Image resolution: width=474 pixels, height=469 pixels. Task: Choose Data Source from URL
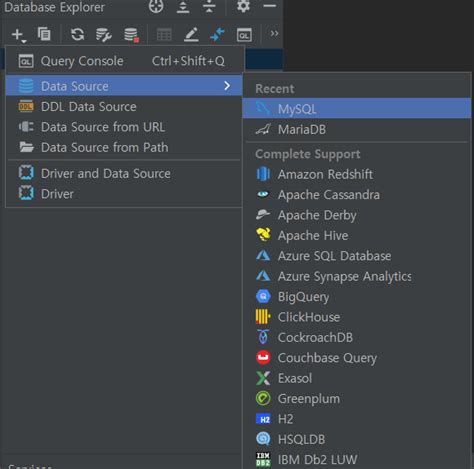tap(123, 127)
